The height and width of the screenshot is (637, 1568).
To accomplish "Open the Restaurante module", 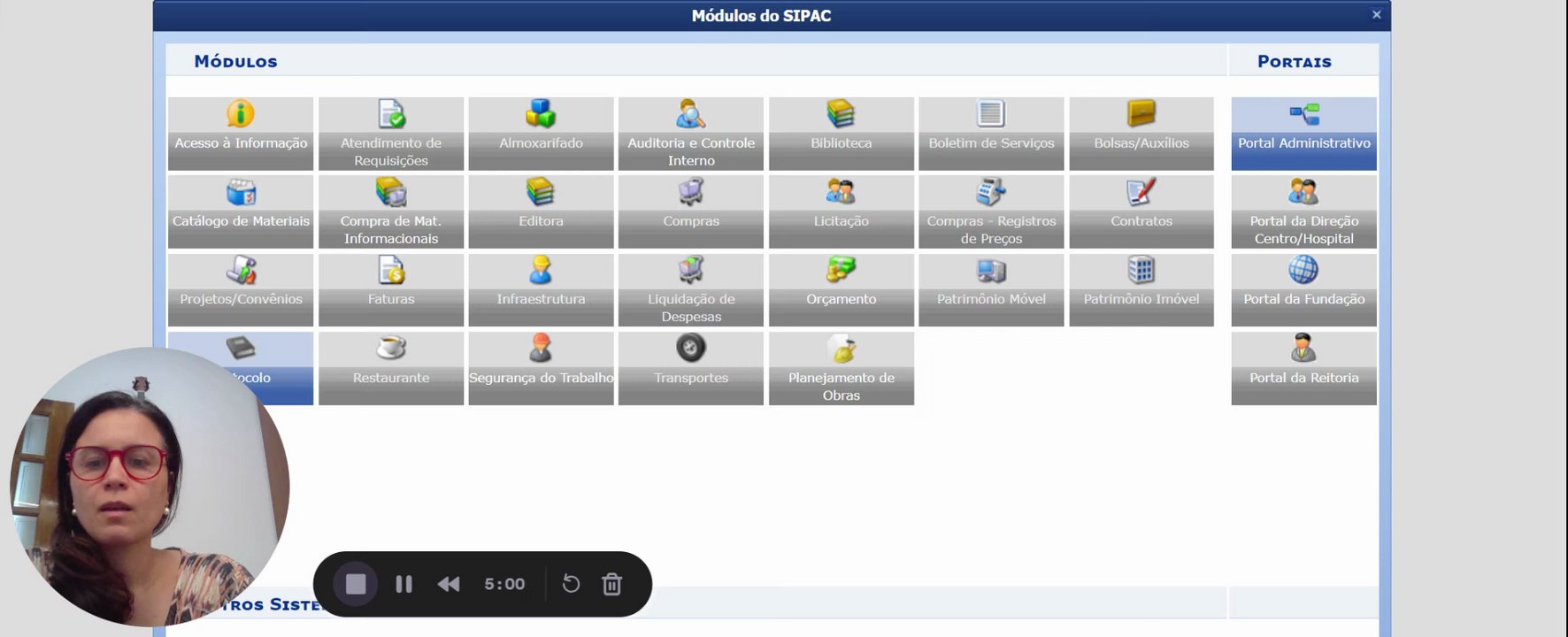I will tap(391, 368).
